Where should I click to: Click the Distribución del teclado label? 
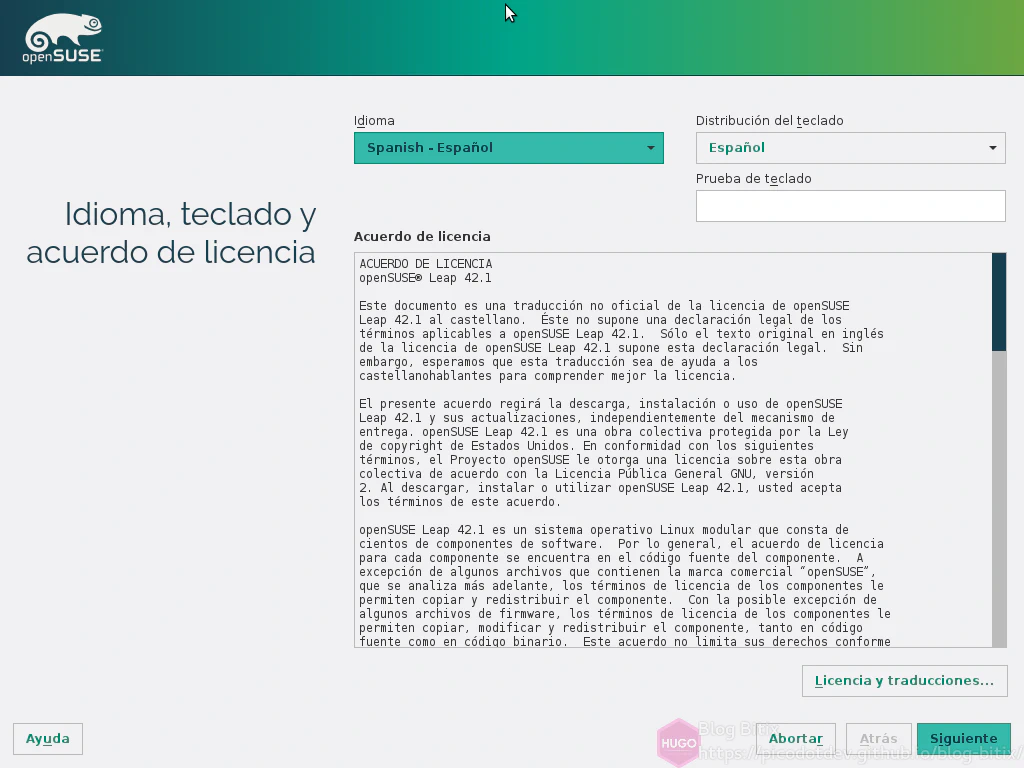click(769, 121)
